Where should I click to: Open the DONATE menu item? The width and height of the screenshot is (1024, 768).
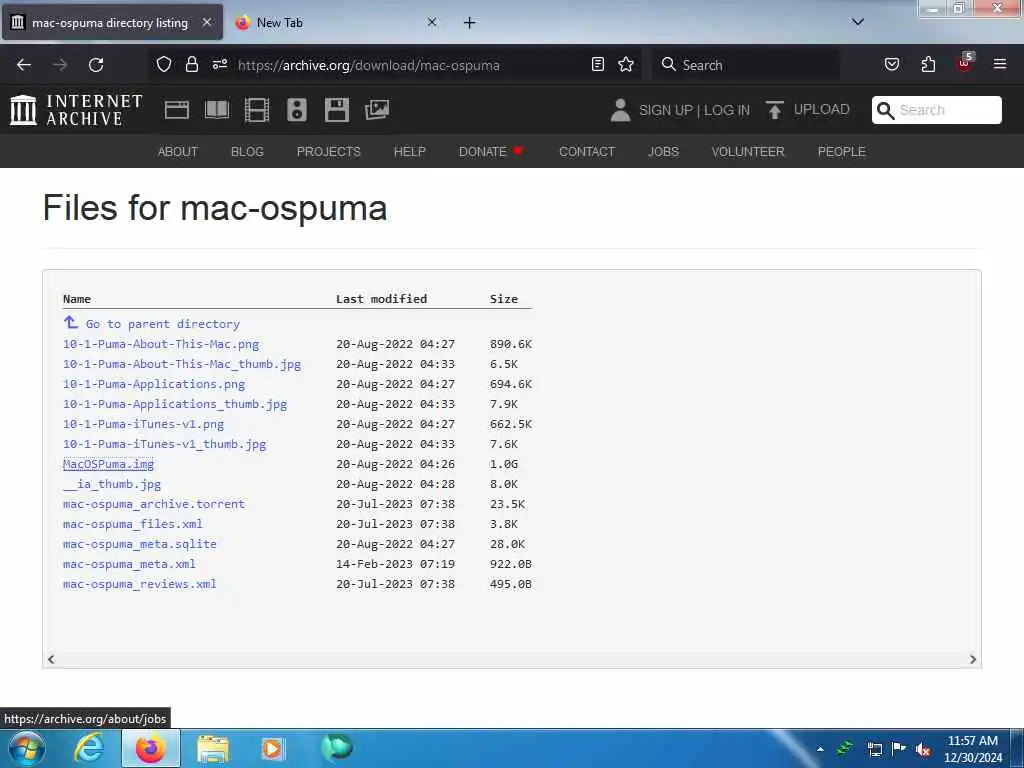click(491, 152)
